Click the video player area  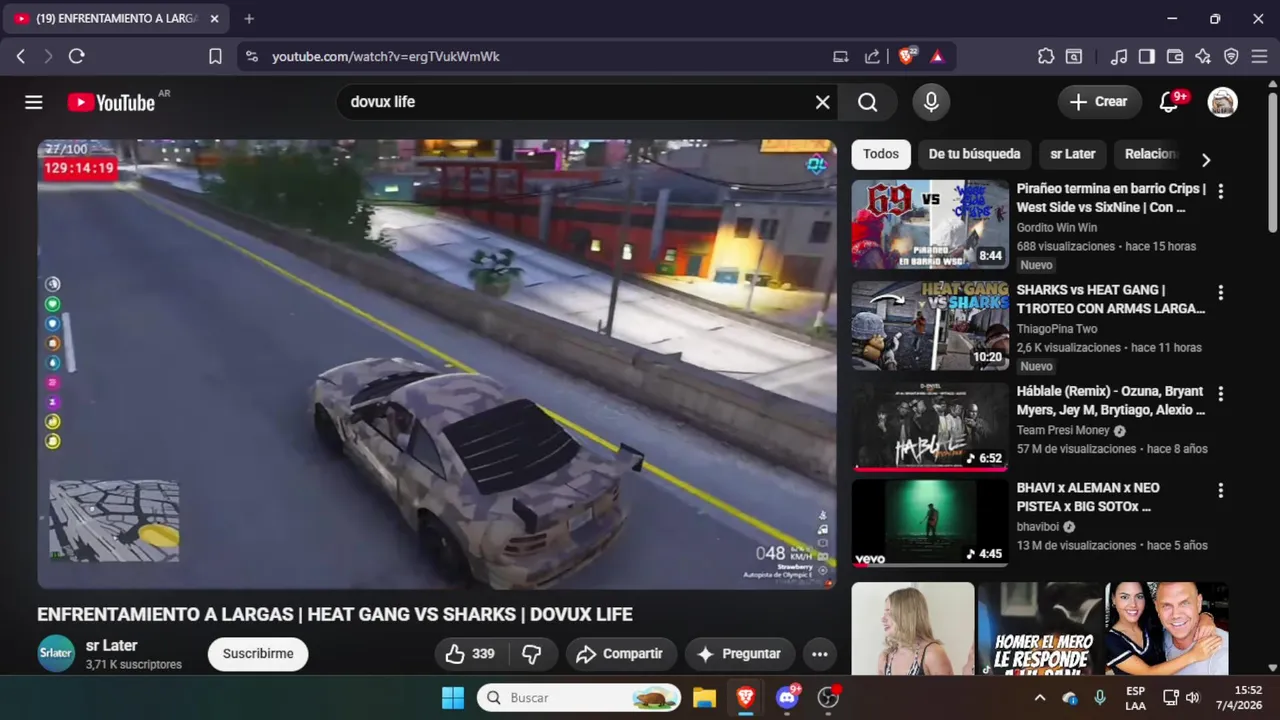pos(437,364)
